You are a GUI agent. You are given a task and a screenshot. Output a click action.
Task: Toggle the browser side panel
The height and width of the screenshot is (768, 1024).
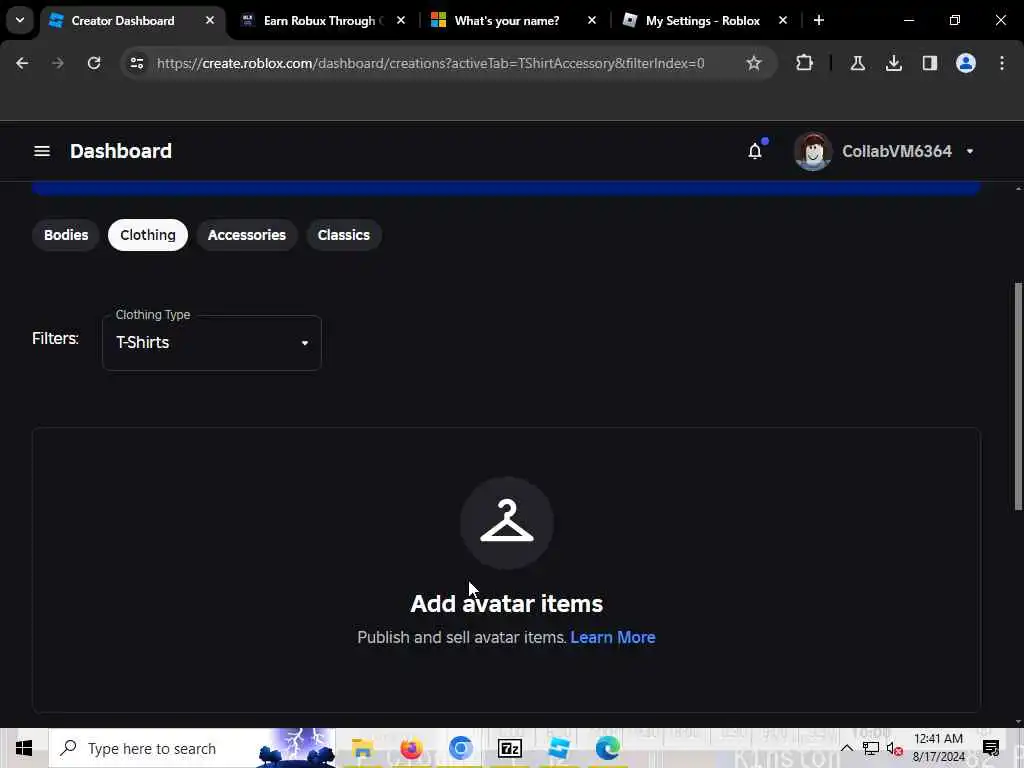(x=929, y=63)
